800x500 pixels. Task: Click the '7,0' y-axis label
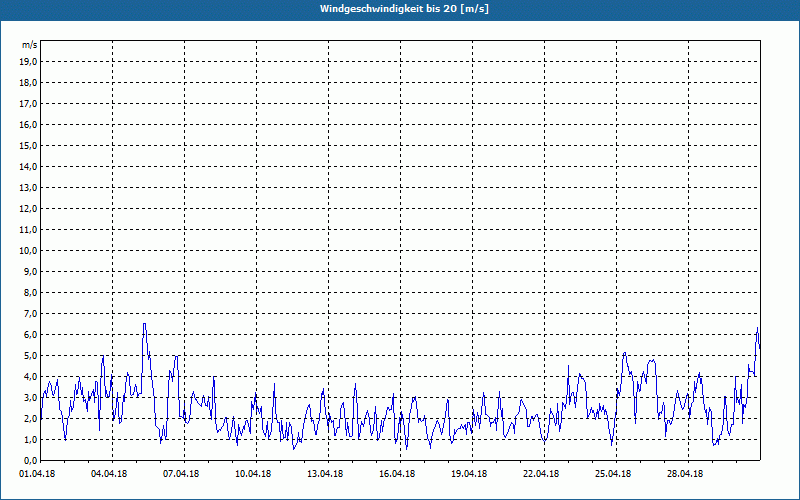tap(31, 313)
